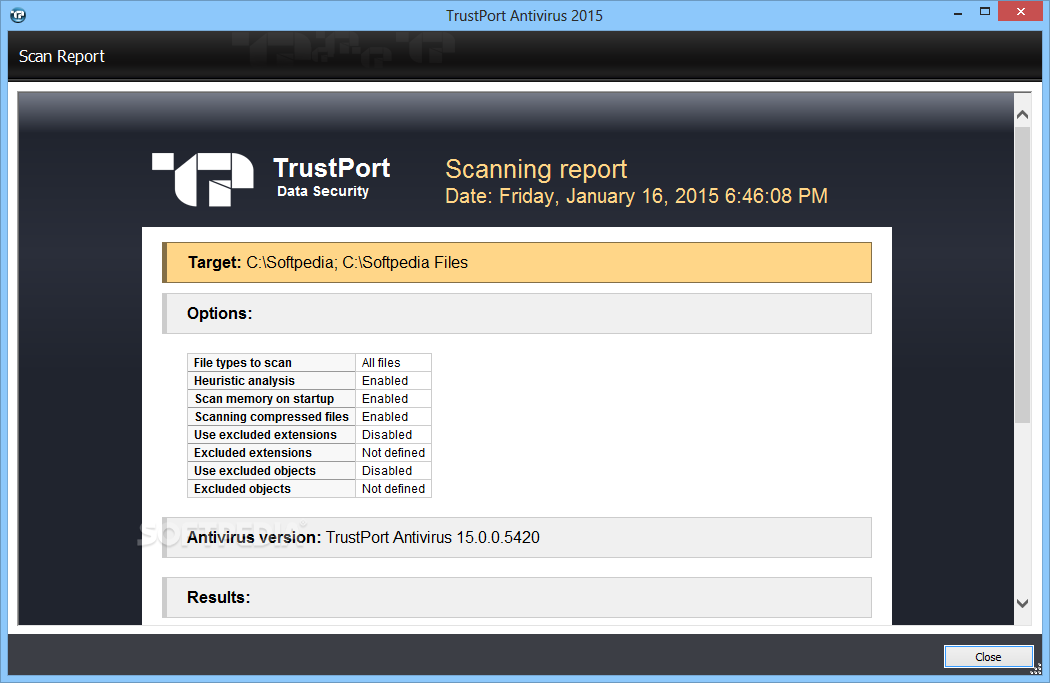Viewport: 1050px width, 683px height.
Task: Click the Close button
Action: [988, 657]
